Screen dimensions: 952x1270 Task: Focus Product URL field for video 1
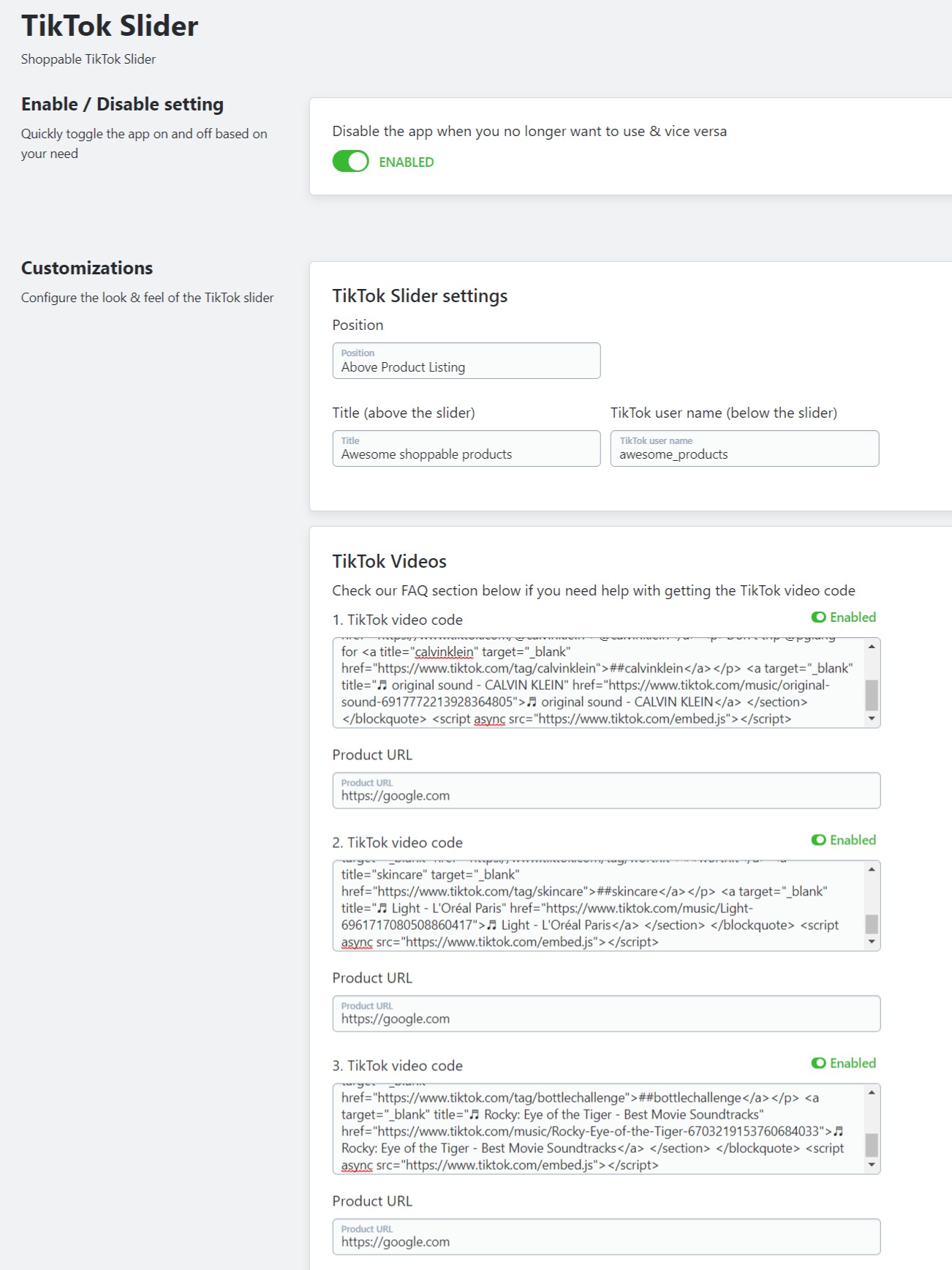pyautogui.click(x=606, y=791)
